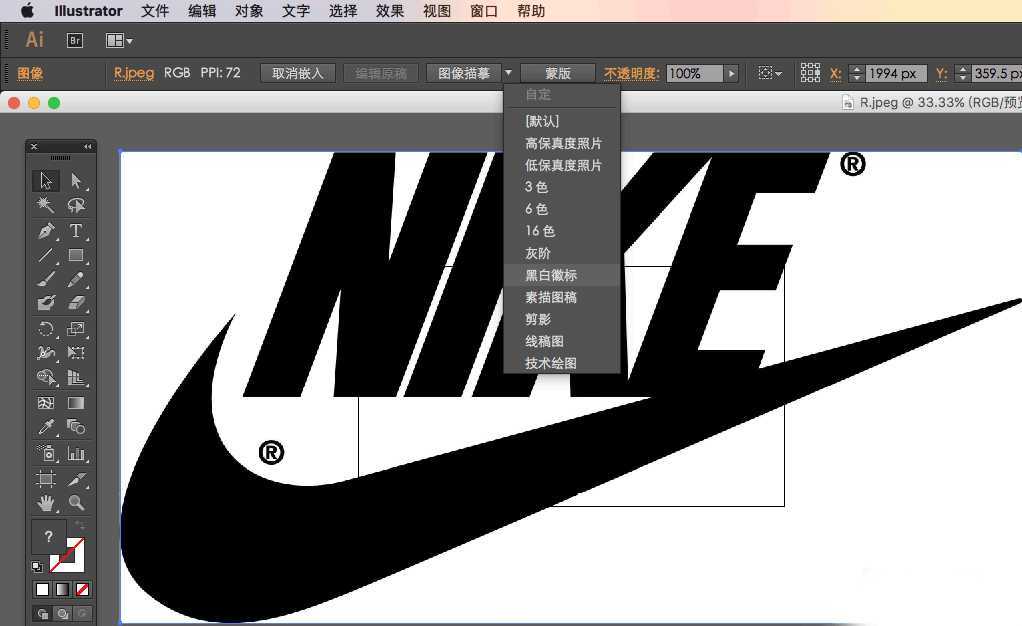Open the 图像描摹 dropdown arrow
1022x626 pixels.
[x=509, y=72]
